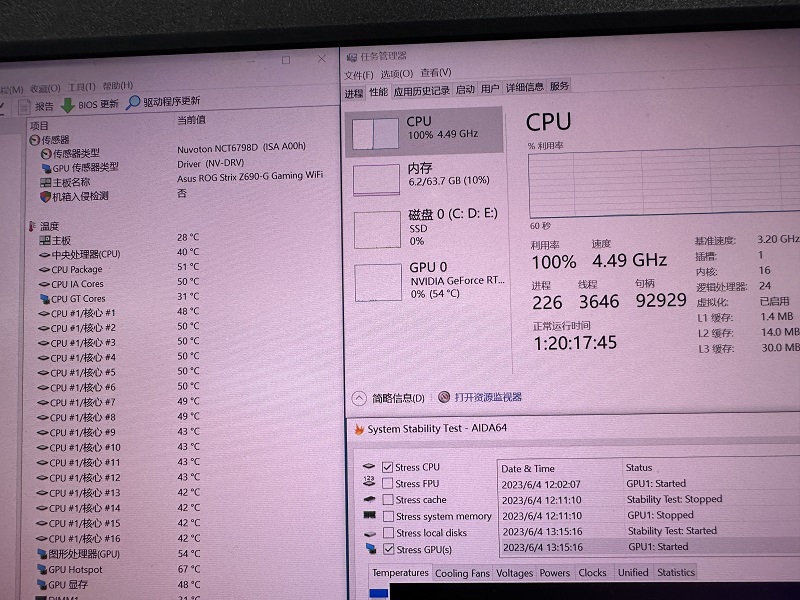800x600 pixels.
Task: Open the Unified tab
Action: [x=633, y=572]
